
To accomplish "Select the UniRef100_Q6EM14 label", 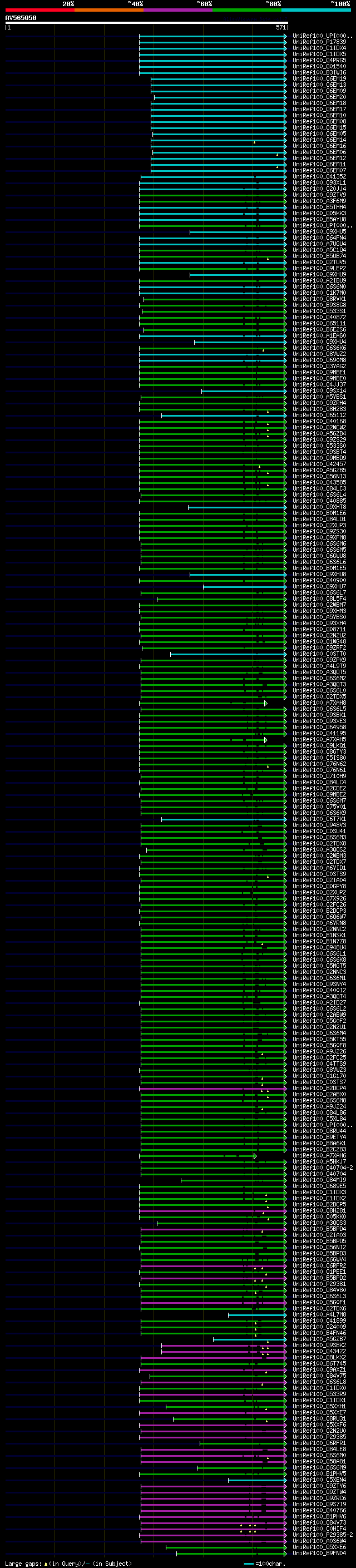I will click(x=319, y=140).
